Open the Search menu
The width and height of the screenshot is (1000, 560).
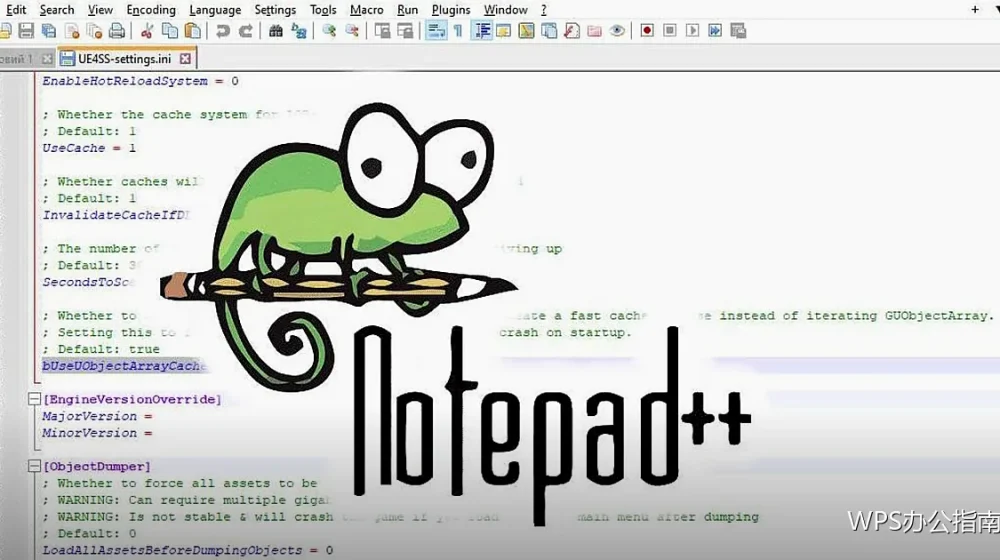pyautogui.click(x=57, y=10)
